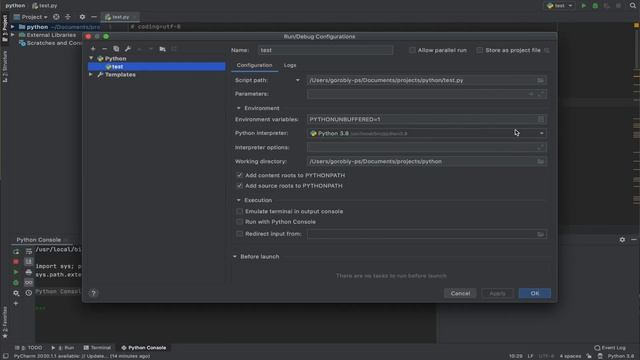640x360 pixels.
Task: Copy the selected configuration
Action: tap(116, 49)
